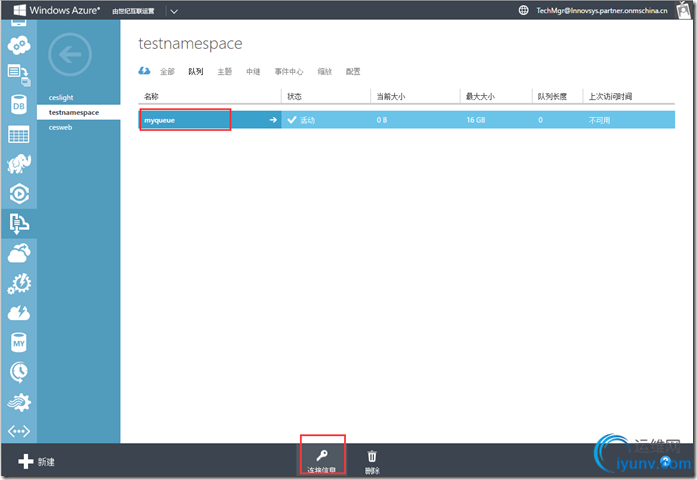Sort by 当前大小 column header

click(391, 96)
